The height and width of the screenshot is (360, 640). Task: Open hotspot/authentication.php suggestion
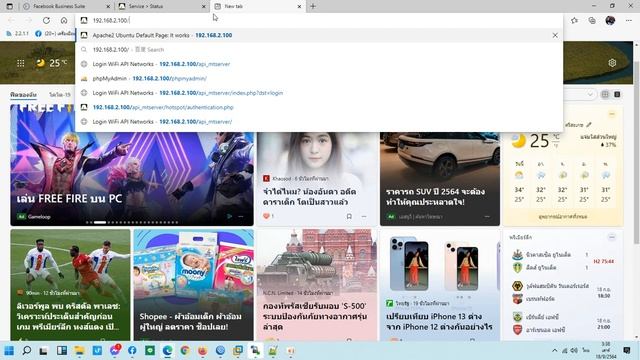(318, 107)
